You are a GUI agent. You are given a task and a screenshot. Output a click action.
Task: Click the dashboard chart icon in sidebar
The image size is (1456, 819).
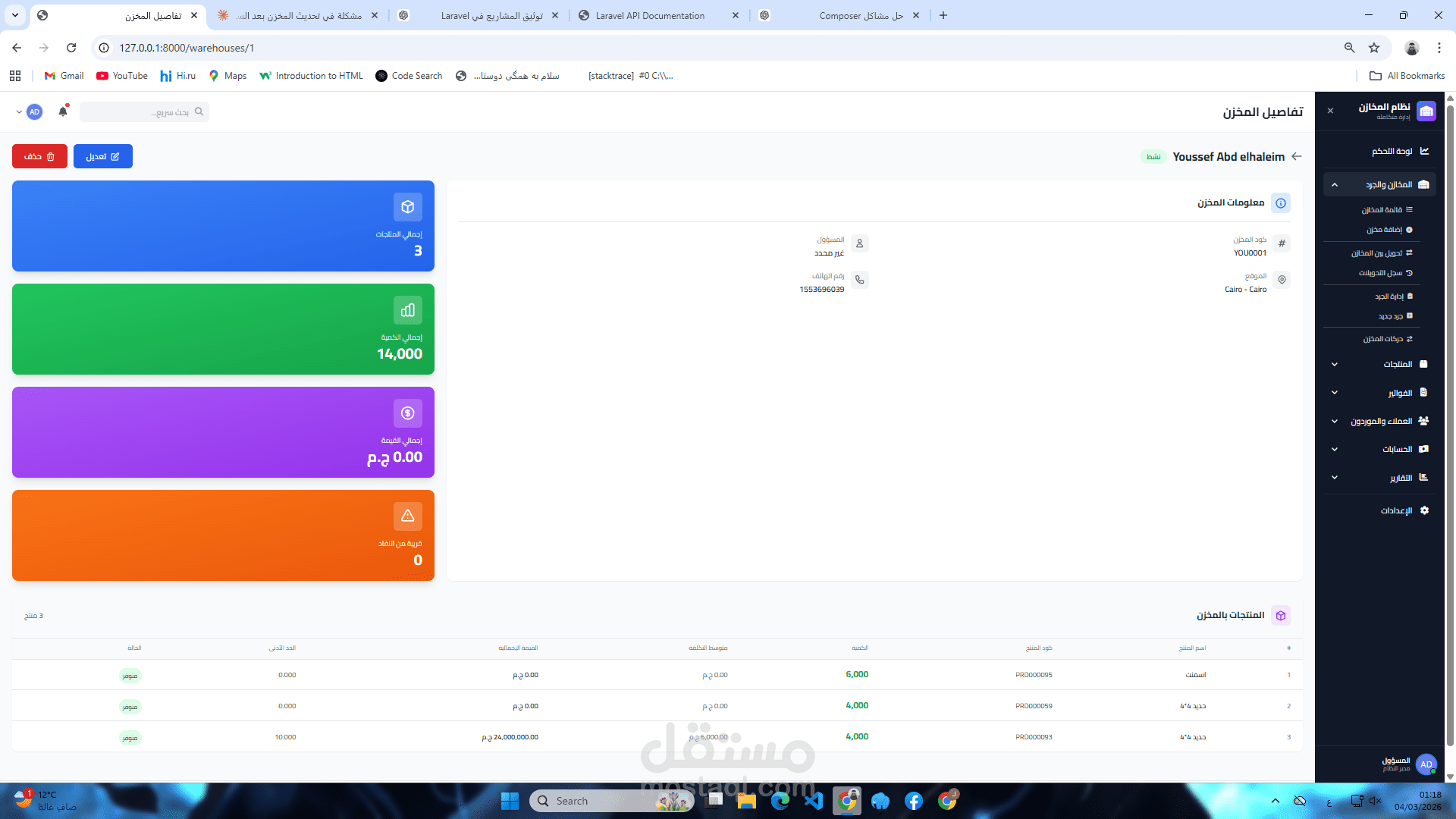(1424, 151)
